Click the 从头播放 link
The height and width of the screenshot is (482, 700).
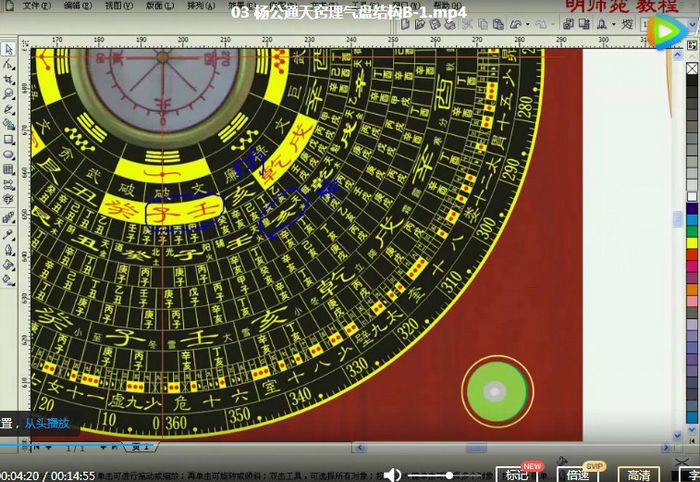point(47,423)
